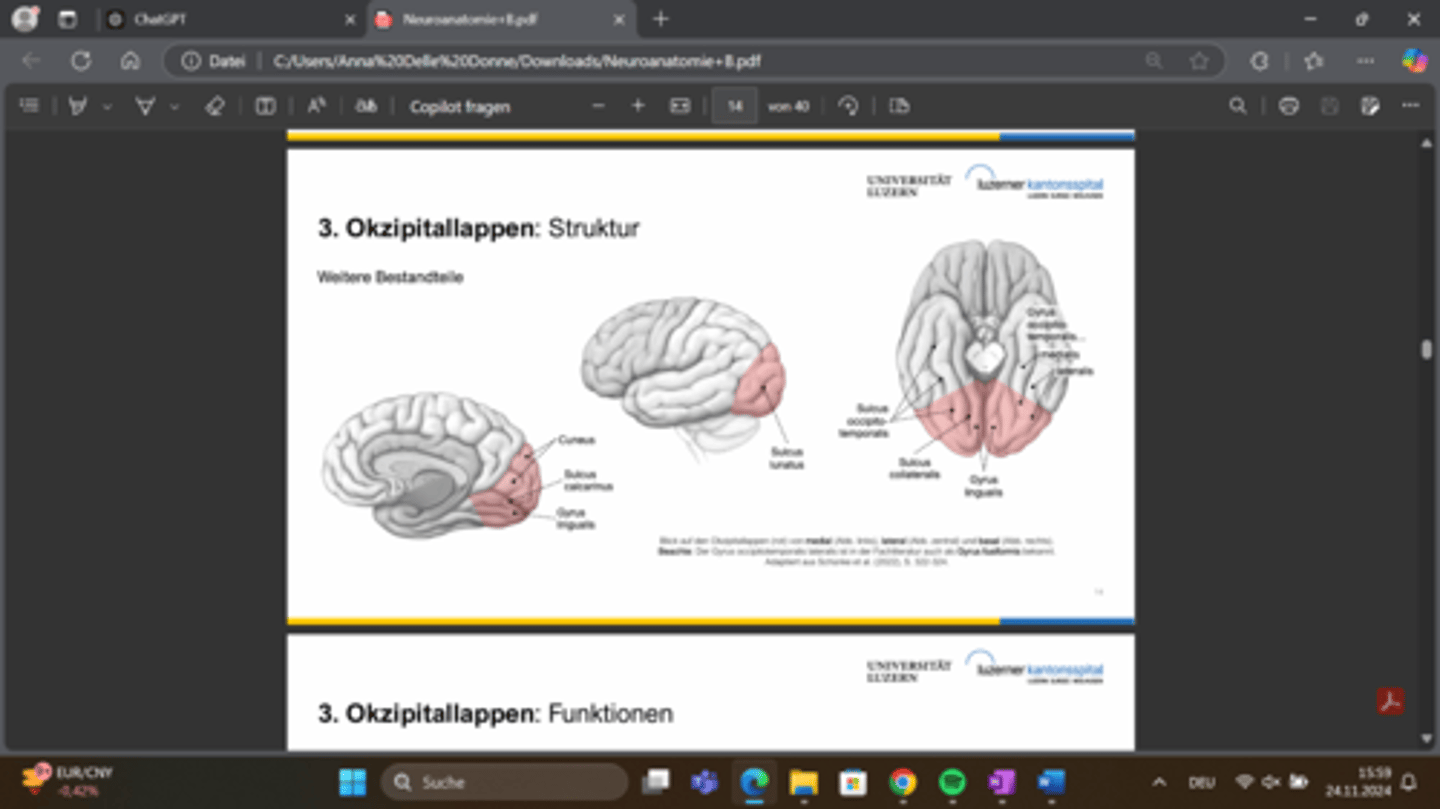1440x809 pixels.
Task: Select the draw pen tool
Action: point(145,106)
